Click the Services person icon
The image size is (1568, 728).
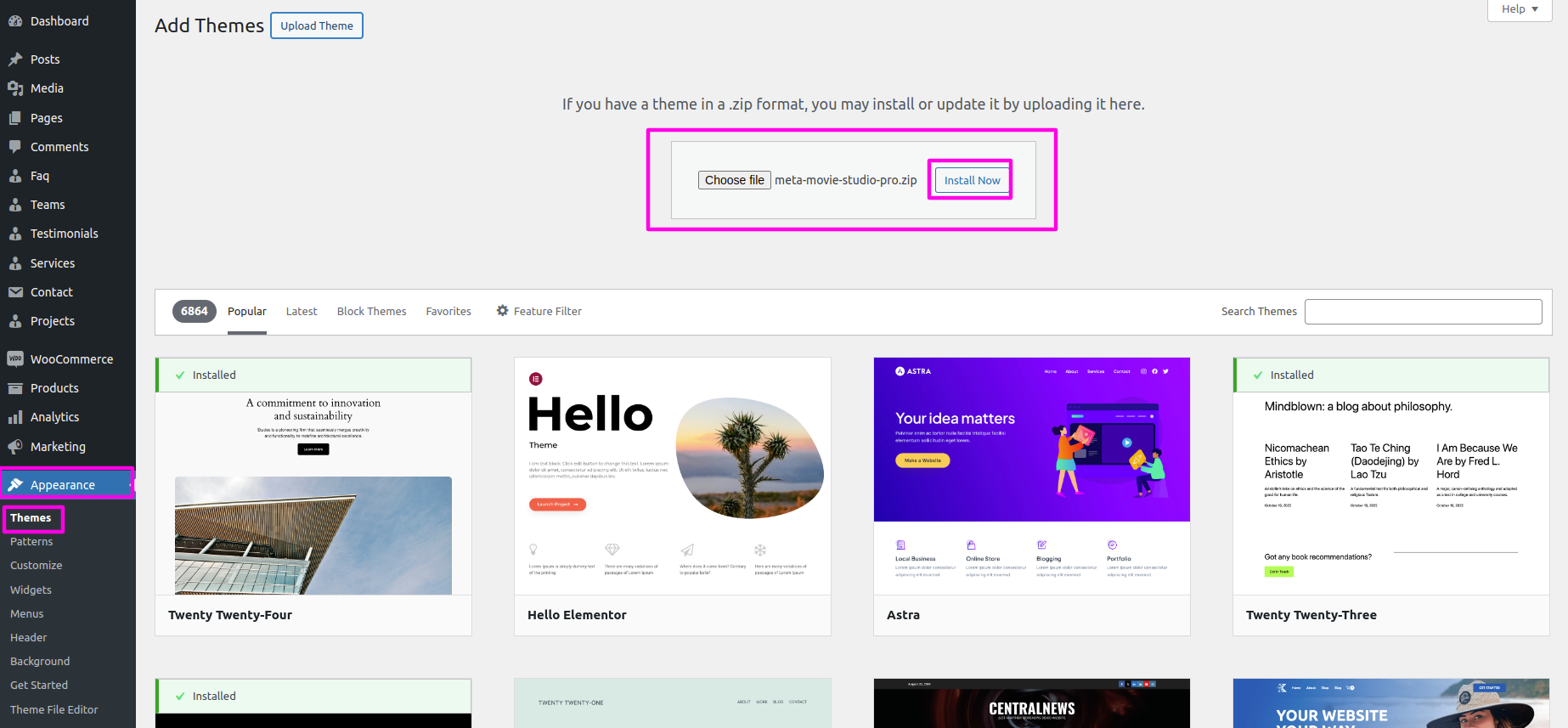(15, 263)
